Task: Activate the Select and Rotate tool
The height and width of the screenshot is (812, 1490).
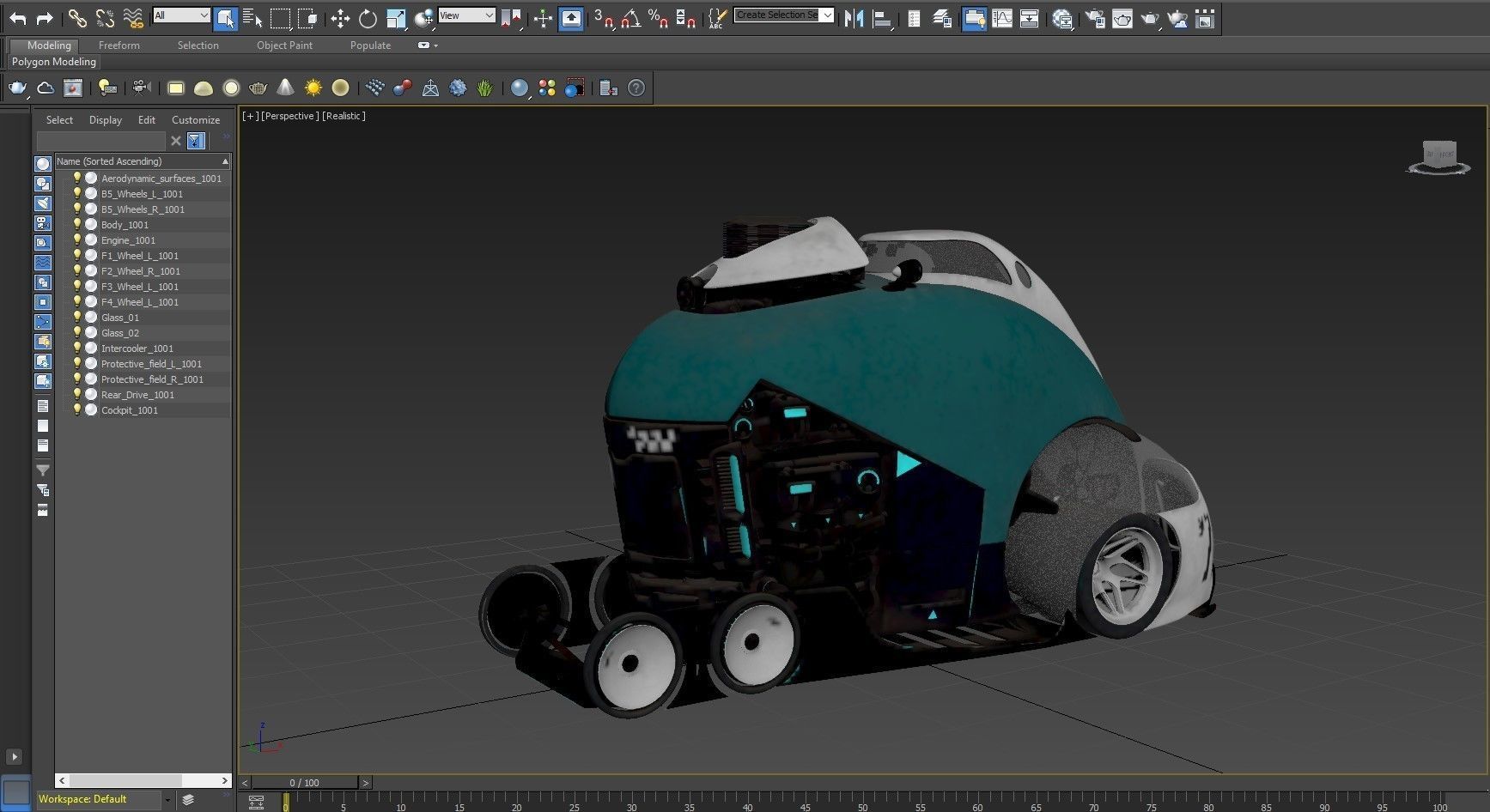Action: pos(368,18)
